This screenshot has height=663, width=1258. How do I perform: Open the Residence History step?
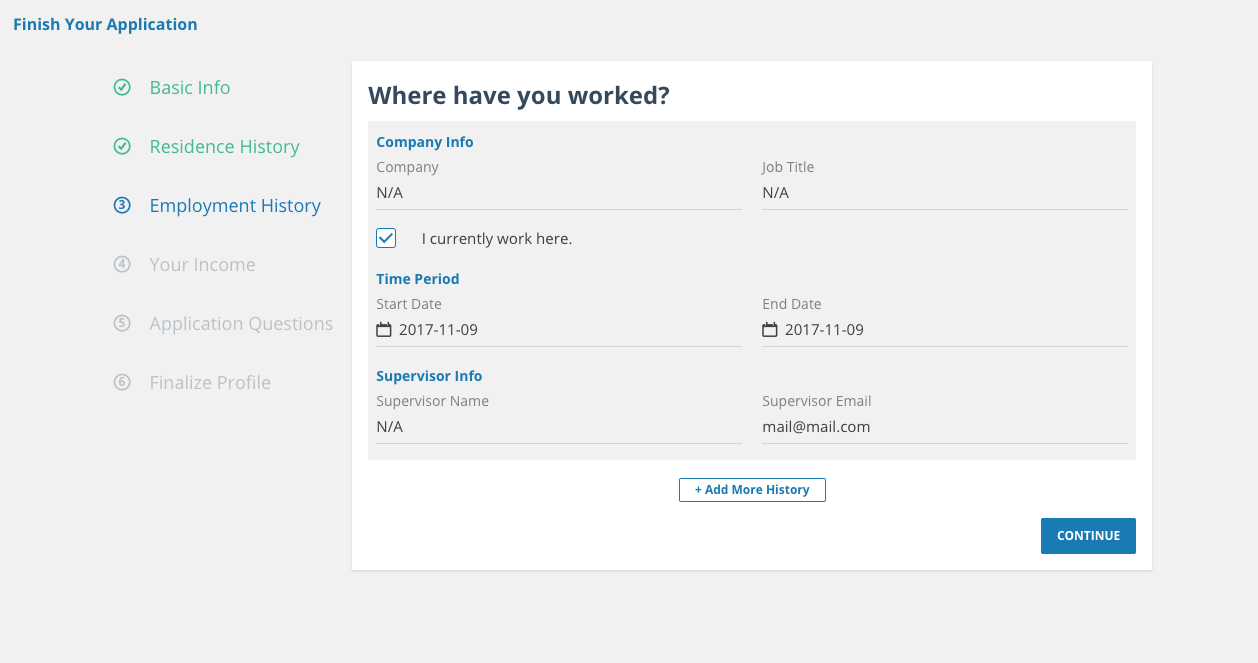(224, 147)
